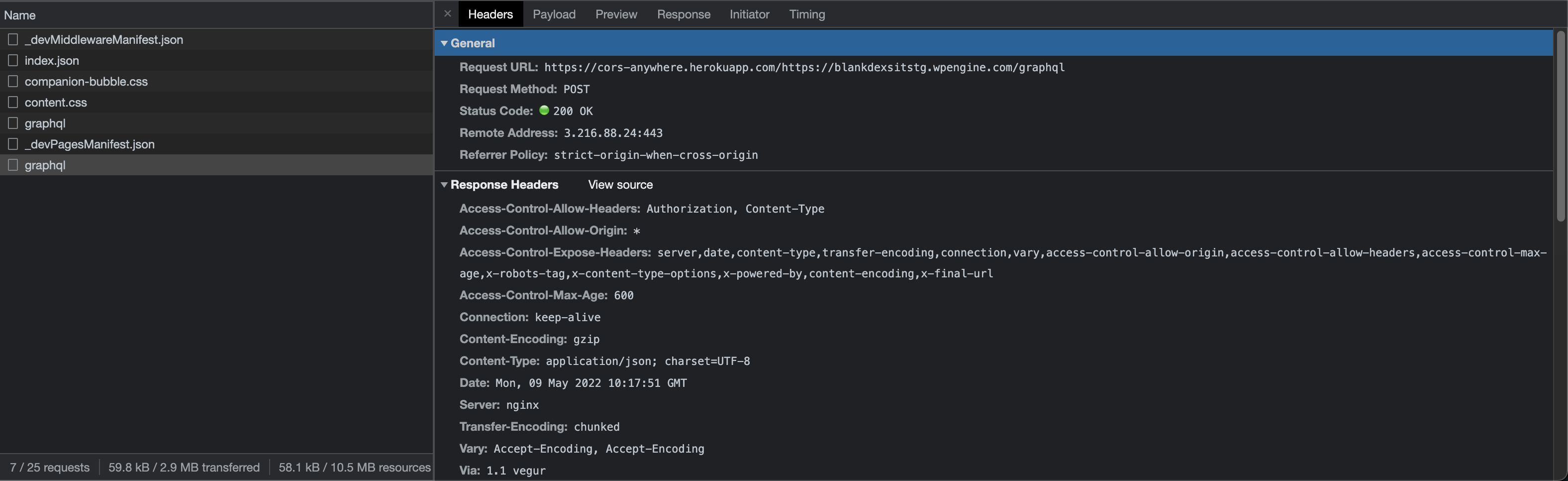The width and height of the screenshot is (1568, 481).
Task: Click the file icon beside content.css
Action: (x=13, y=102)
